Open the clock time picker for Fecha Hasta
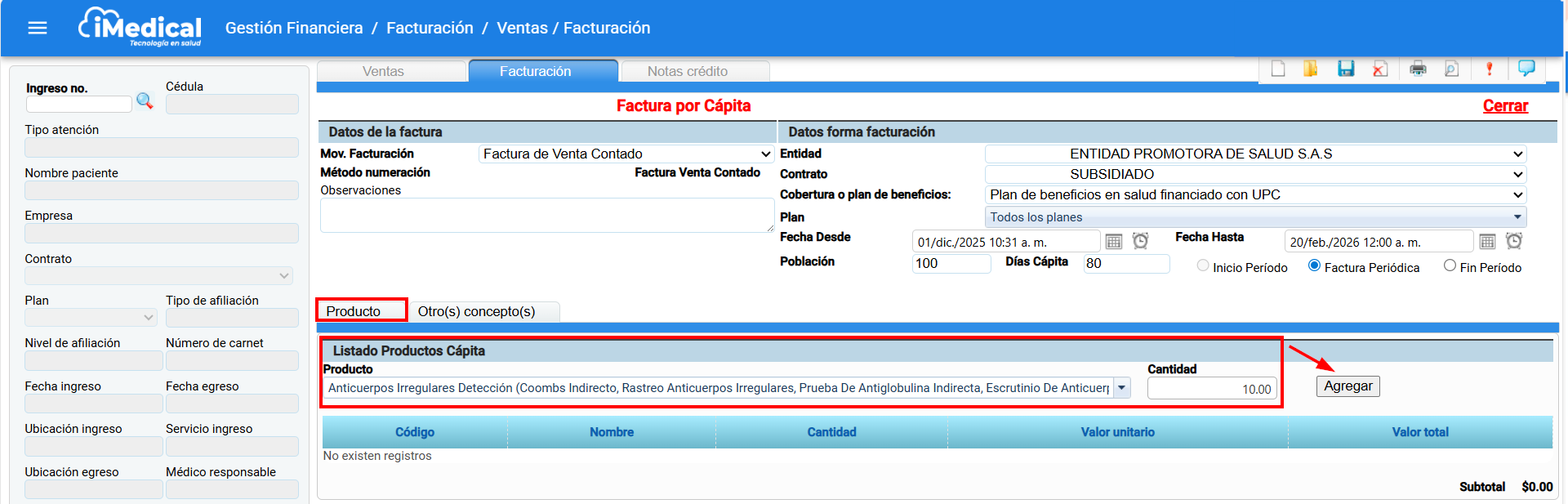The height and width of the screenshot is (504, 1568). pyautogui.click(x=1513, y=242)
